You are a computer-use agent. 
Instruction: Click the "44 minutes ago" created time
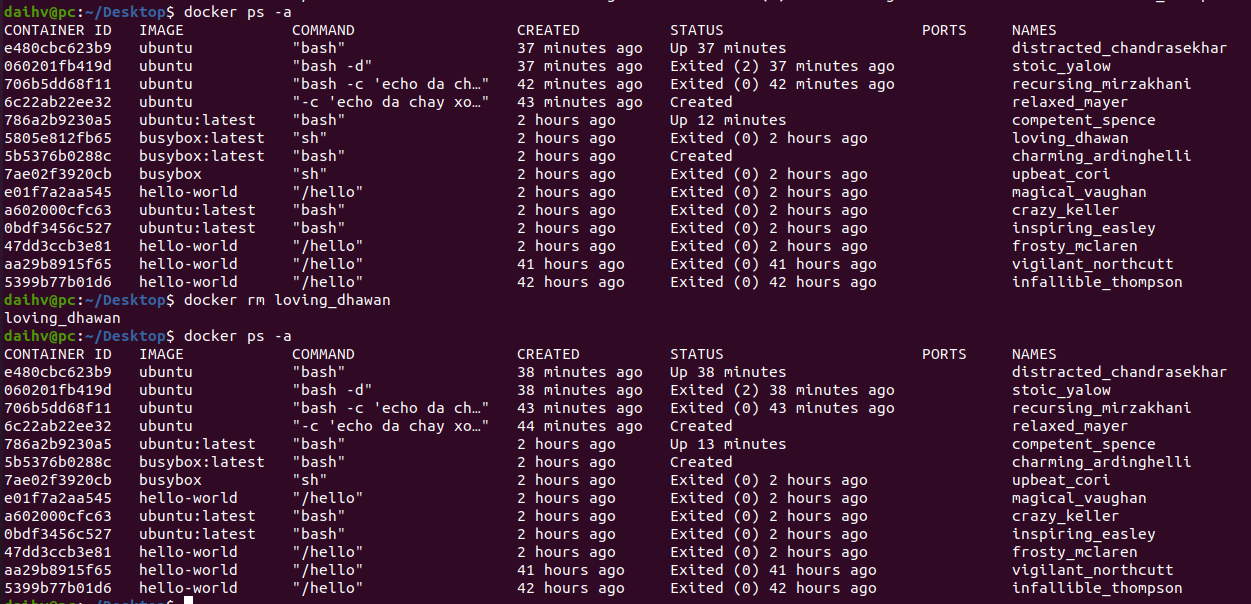tap(580, 426)
